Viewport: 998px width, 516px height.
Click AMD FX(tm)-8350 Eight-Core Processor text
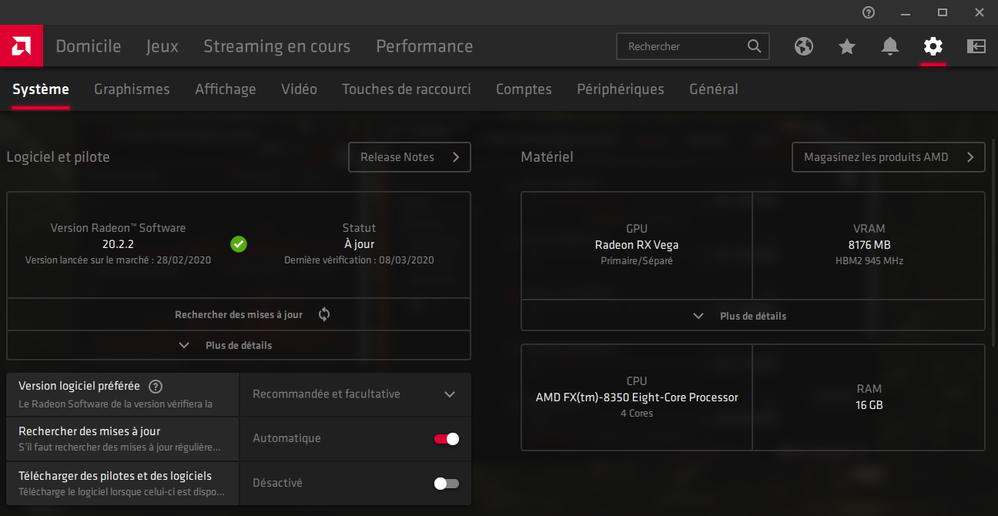pos(636,398)
